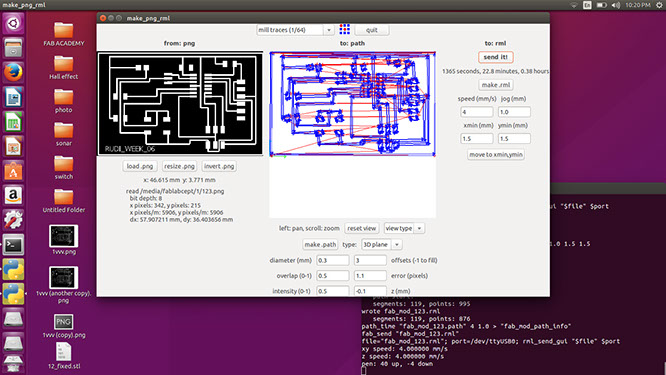Open Firefox from the launcher

pyautogui.click(x=13, y=72)
